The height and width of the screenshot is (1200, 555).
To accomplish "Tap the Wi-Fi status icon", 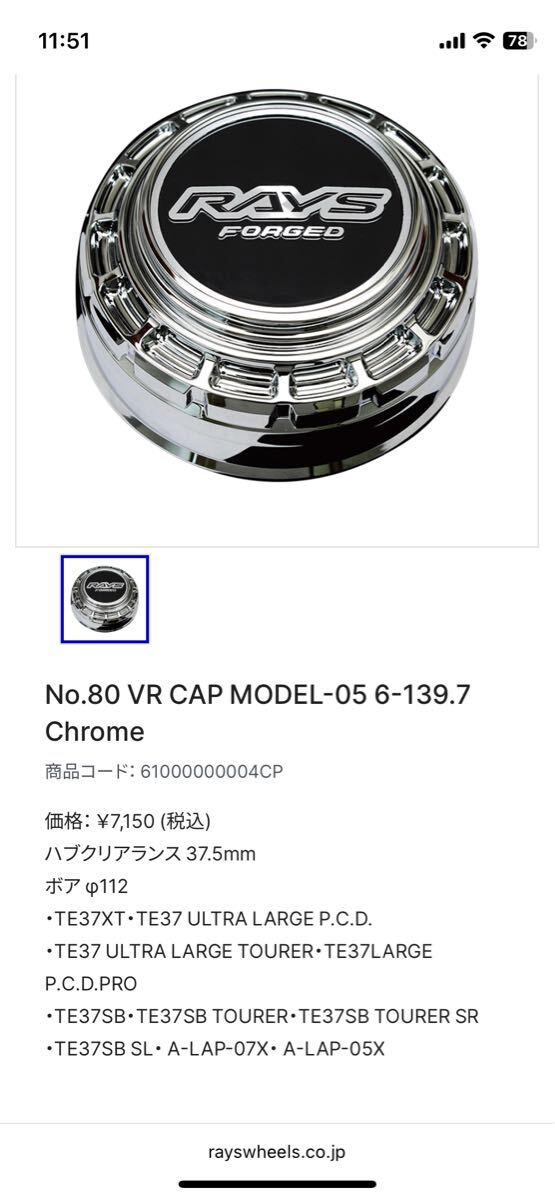I will (484, 41).
